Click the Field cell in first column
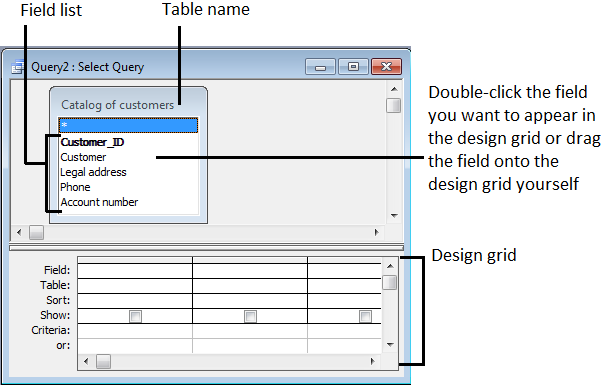606x389 pixels. [135, 271]
